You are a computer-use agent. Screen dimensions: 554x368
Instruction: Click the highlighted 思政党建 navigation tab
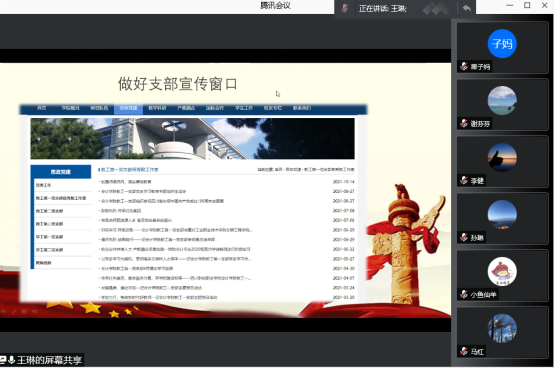click(128, 108)
